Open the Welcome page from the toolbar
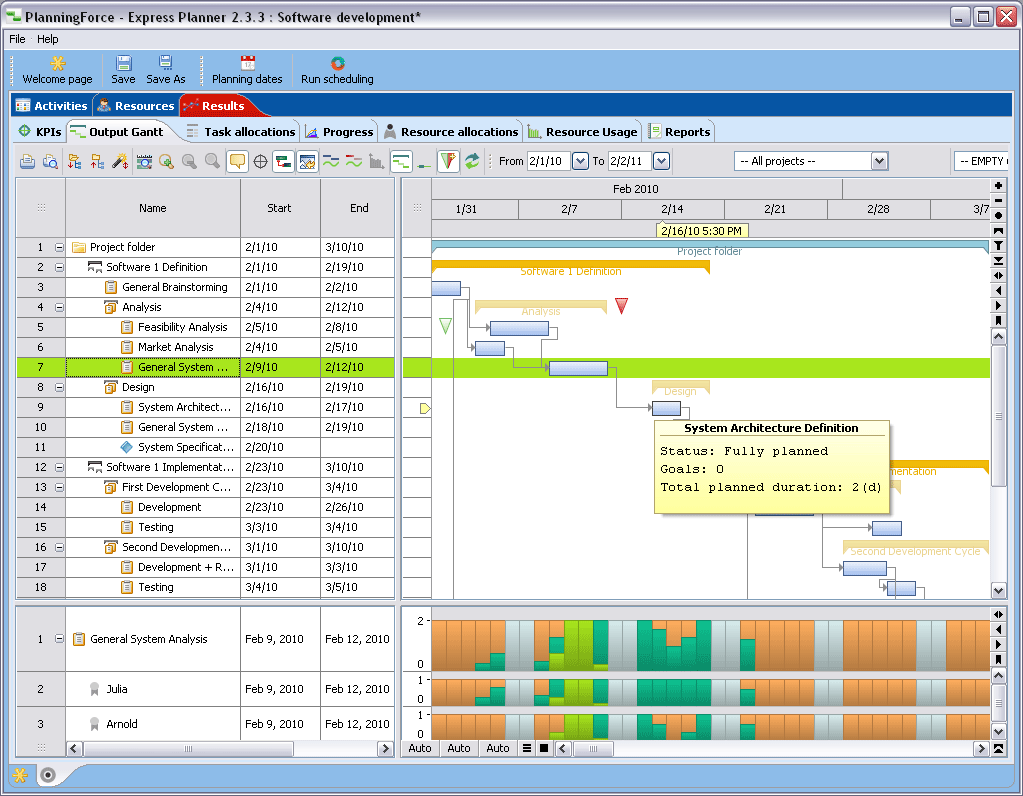Screen dimensions: 1023x796 click(57, 64)
